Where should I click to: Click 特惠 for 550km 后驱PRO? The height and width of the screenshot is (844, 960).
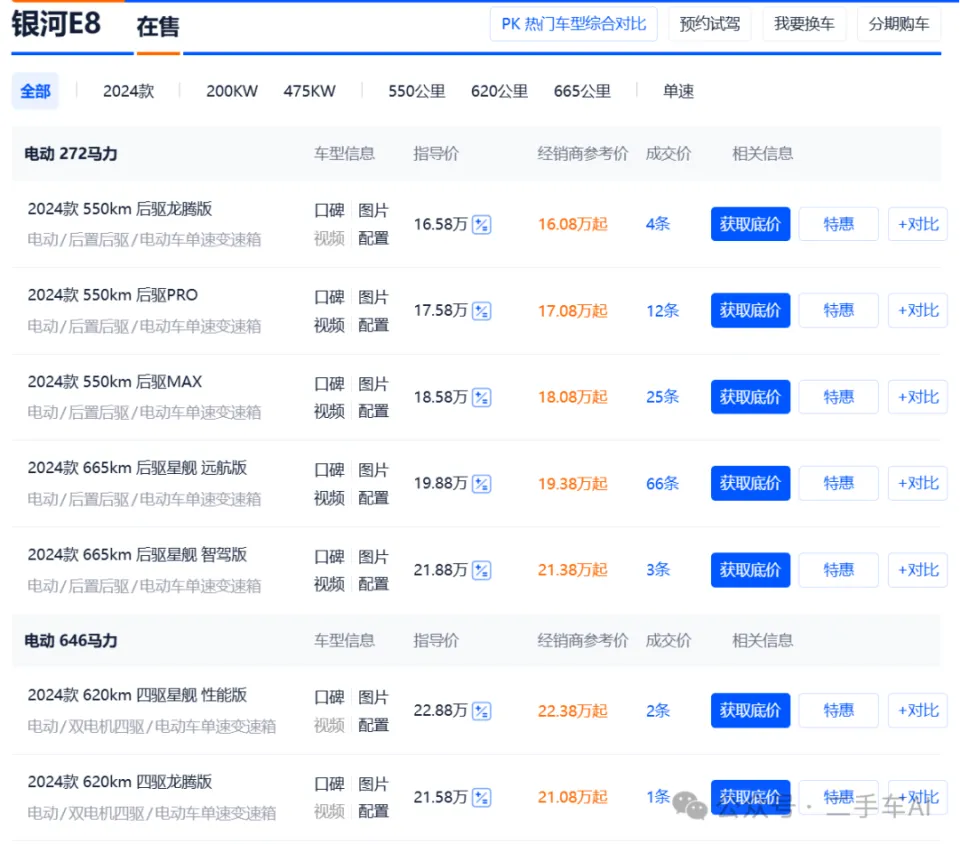(x=839, y=310)
